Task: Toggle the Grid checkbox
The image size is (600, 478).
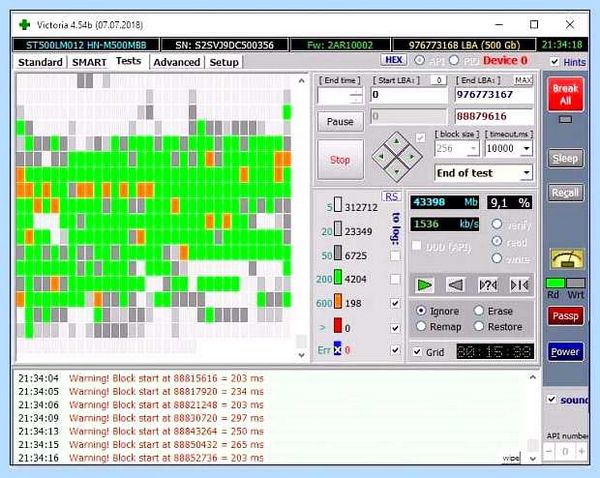Action: coord(417,352)
